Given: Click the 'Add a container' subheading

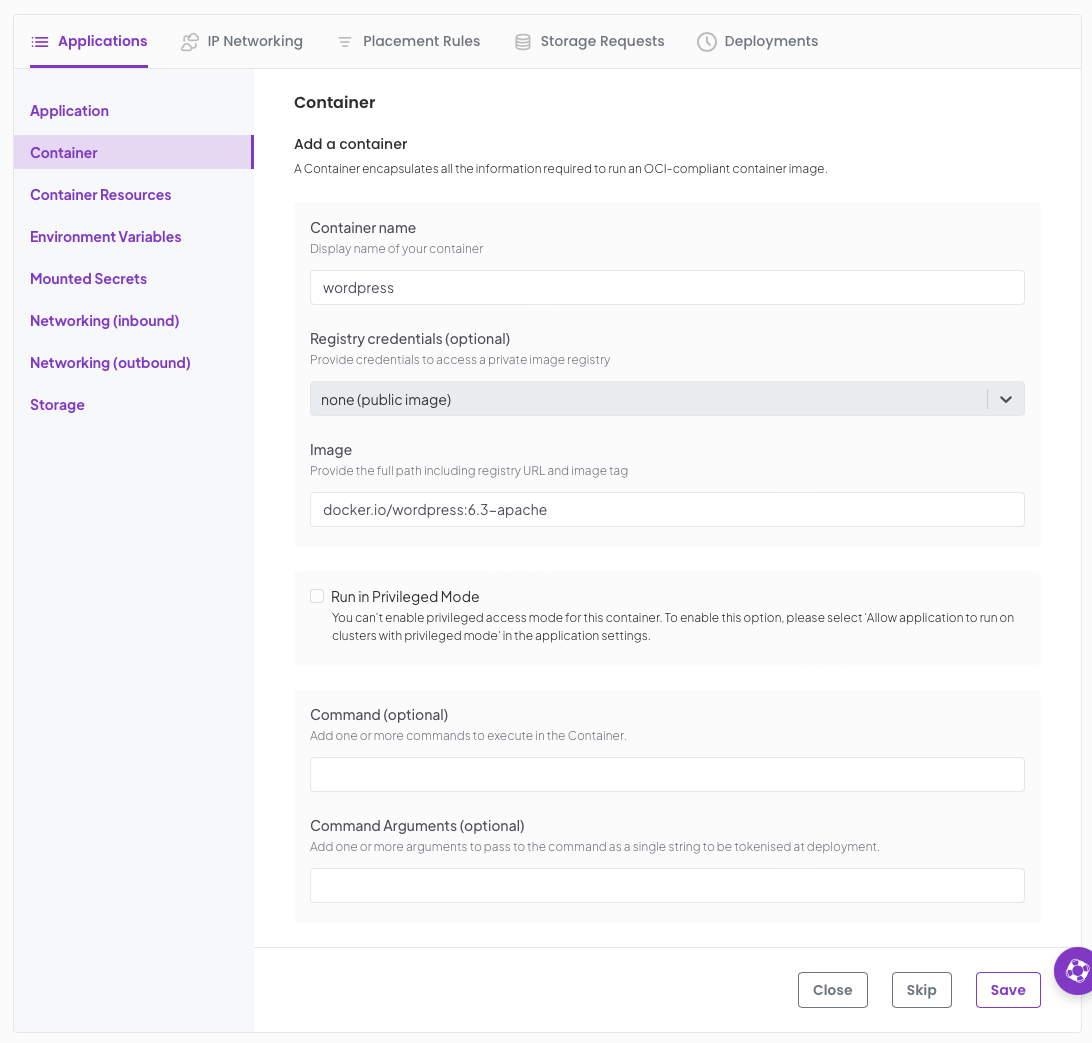Looking at the screenshot, I should point(350,144).
